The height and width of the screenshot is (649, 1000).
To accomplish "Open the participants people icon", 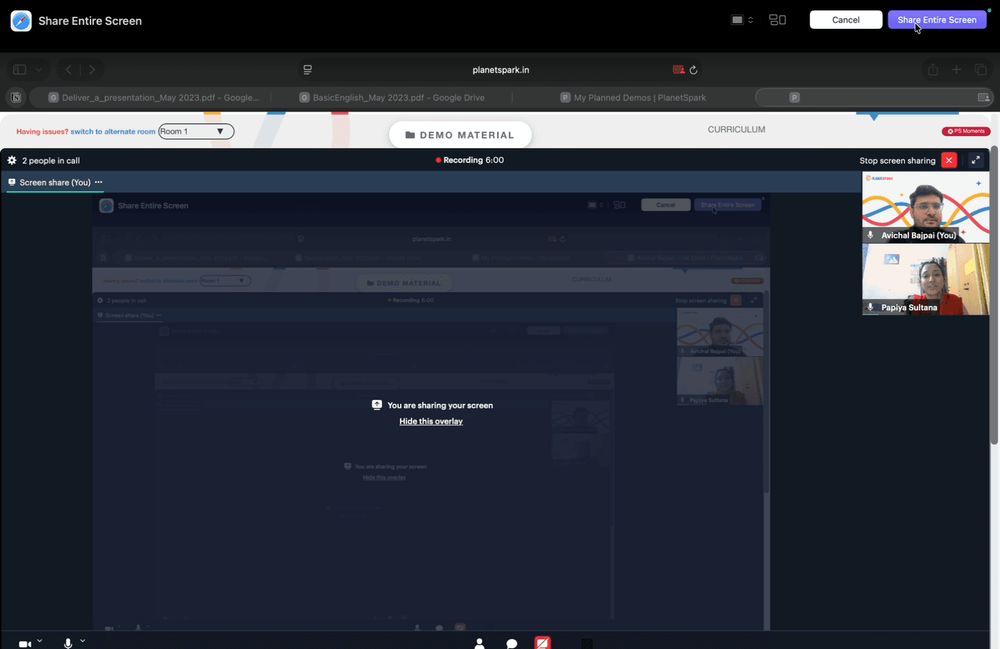I will coord(480,644).
